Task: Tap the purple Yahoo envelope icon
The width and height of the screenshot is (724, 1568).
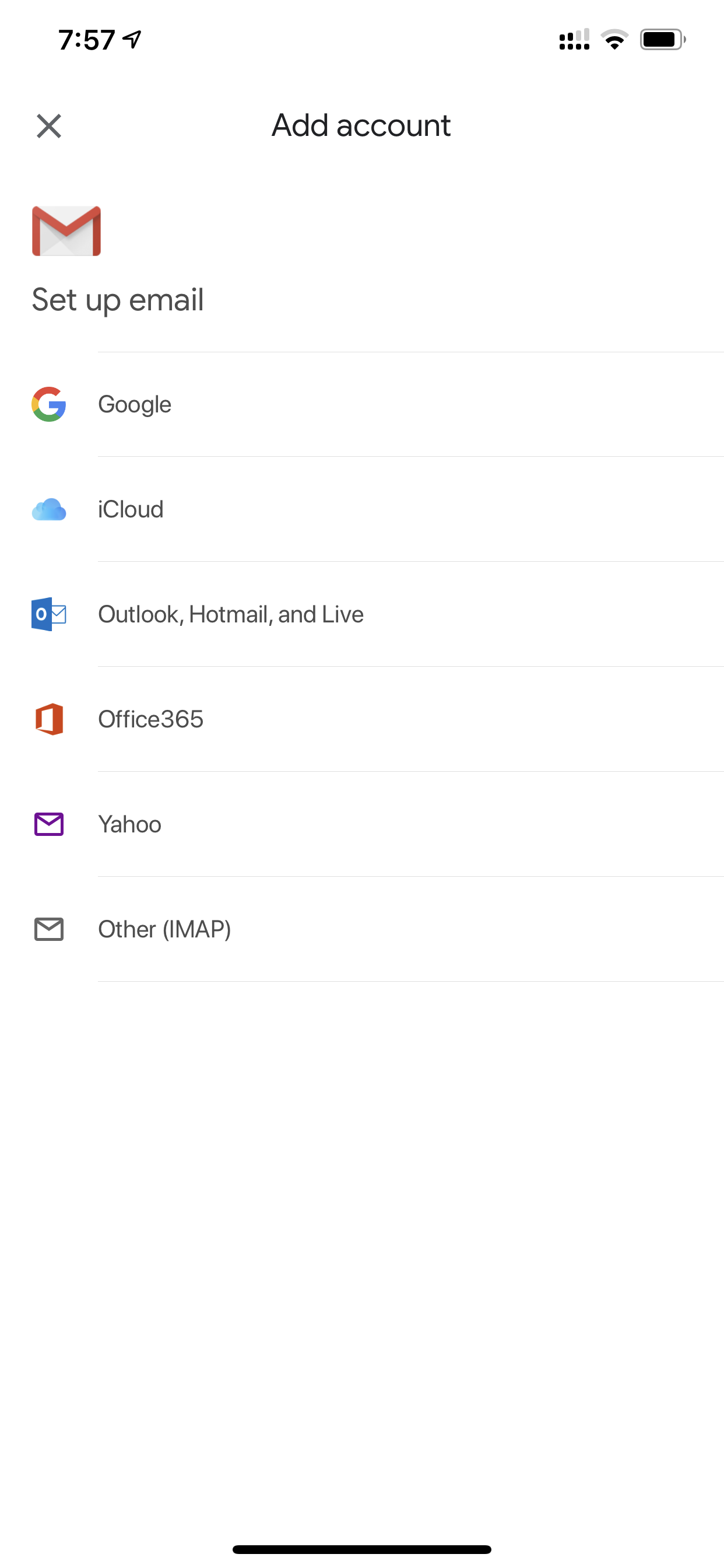Action: tap(48, 824)
